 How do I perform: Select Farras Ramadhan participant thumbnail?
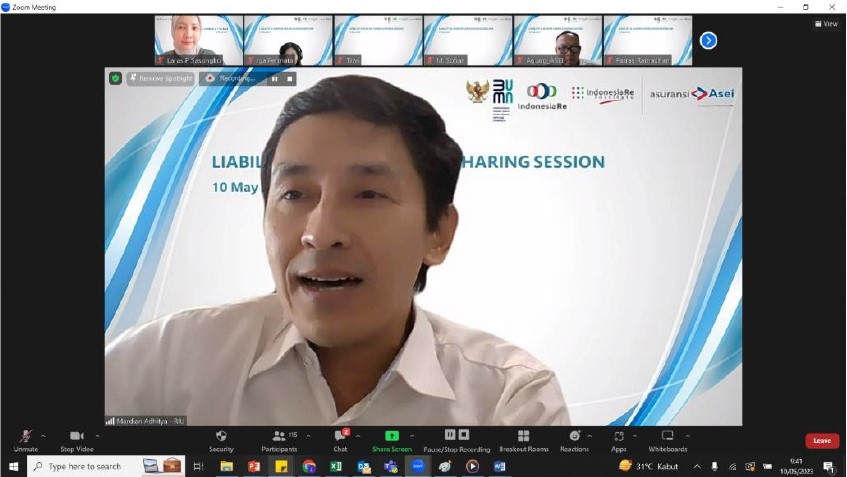point(648,41)
